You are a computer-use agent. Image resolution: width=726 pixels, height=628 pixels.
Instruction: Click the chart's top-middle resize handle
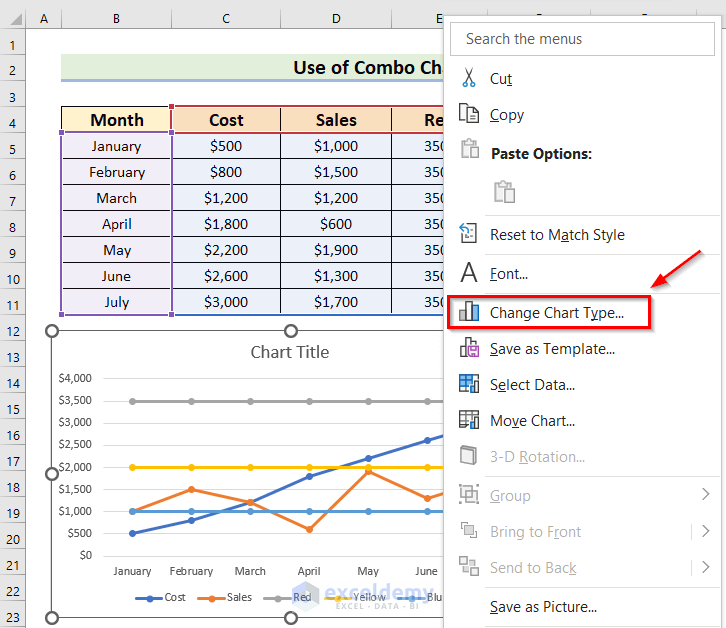click(x=290, y=331)
